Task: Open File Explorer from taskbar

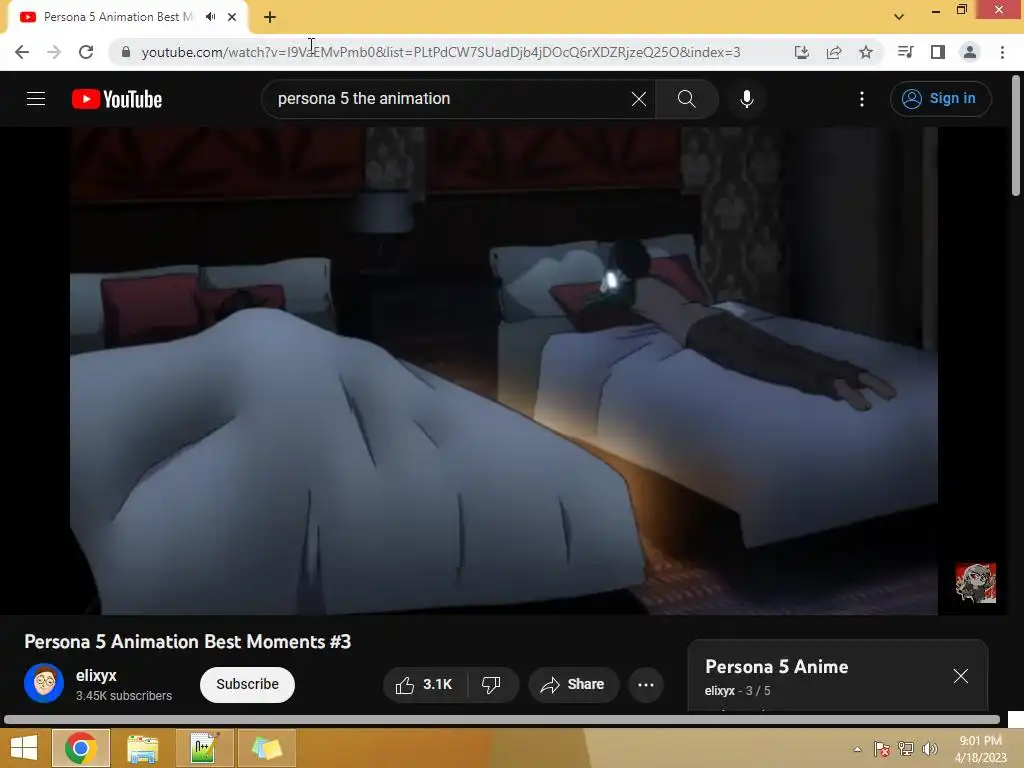Action: [142, 748]
